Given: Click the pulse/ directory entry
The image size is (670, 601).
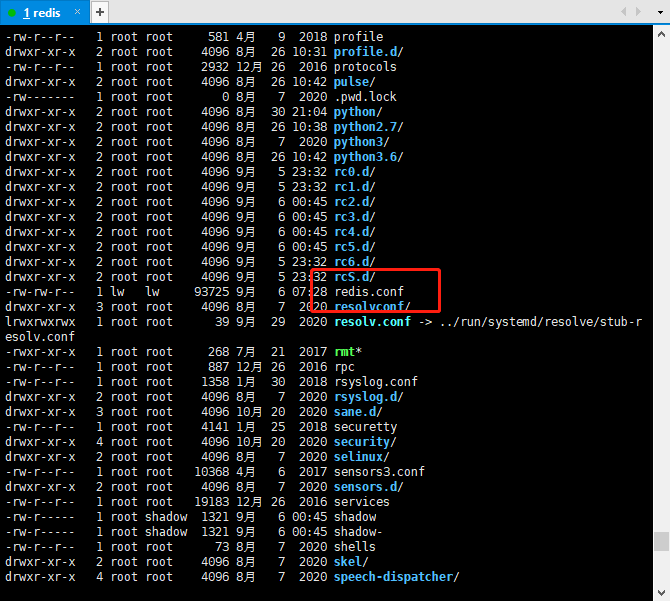Looking at the screenshot, I should coord(354,82).
